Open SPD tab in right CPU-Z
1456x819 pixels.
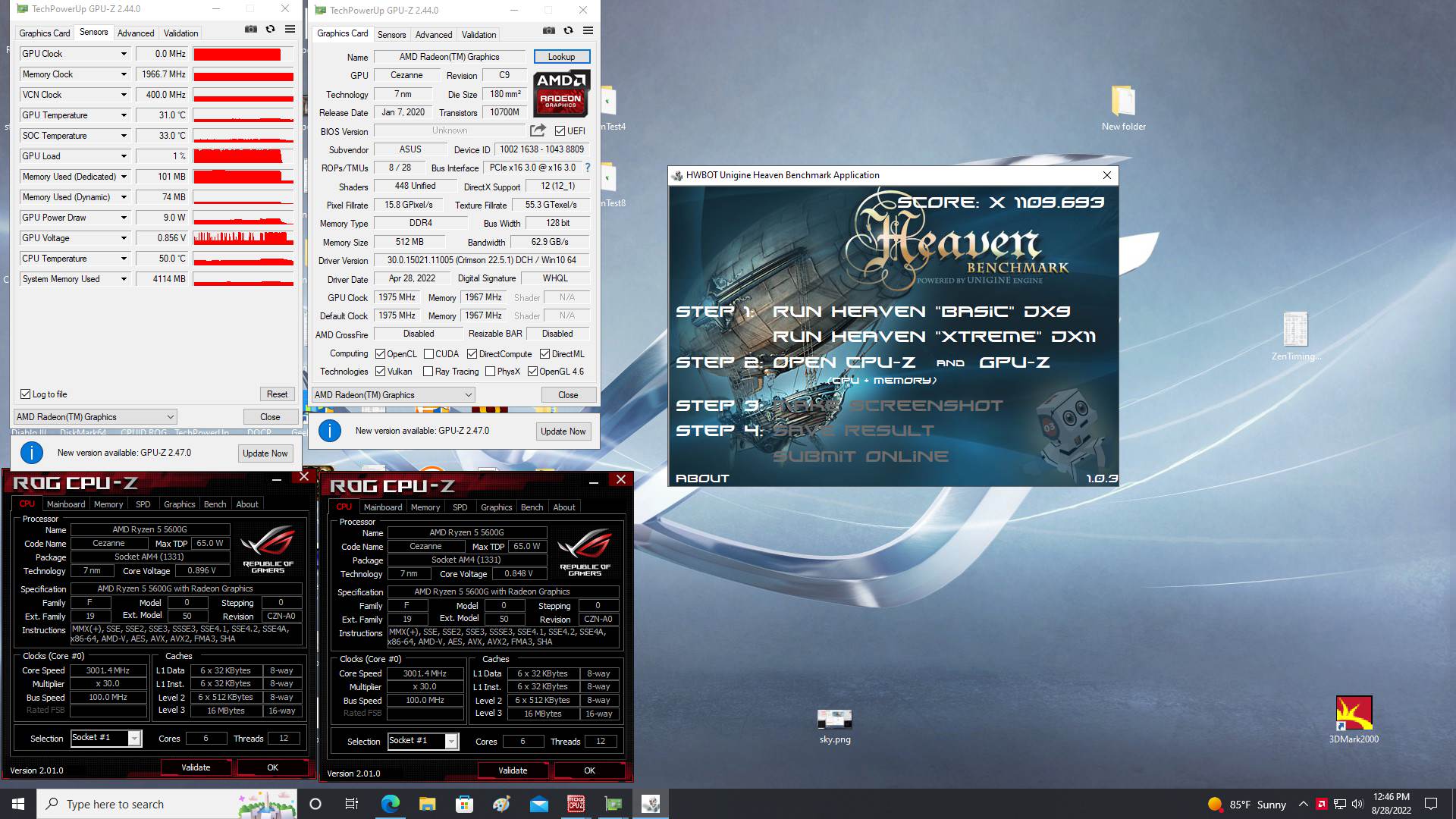pos(460,507)
